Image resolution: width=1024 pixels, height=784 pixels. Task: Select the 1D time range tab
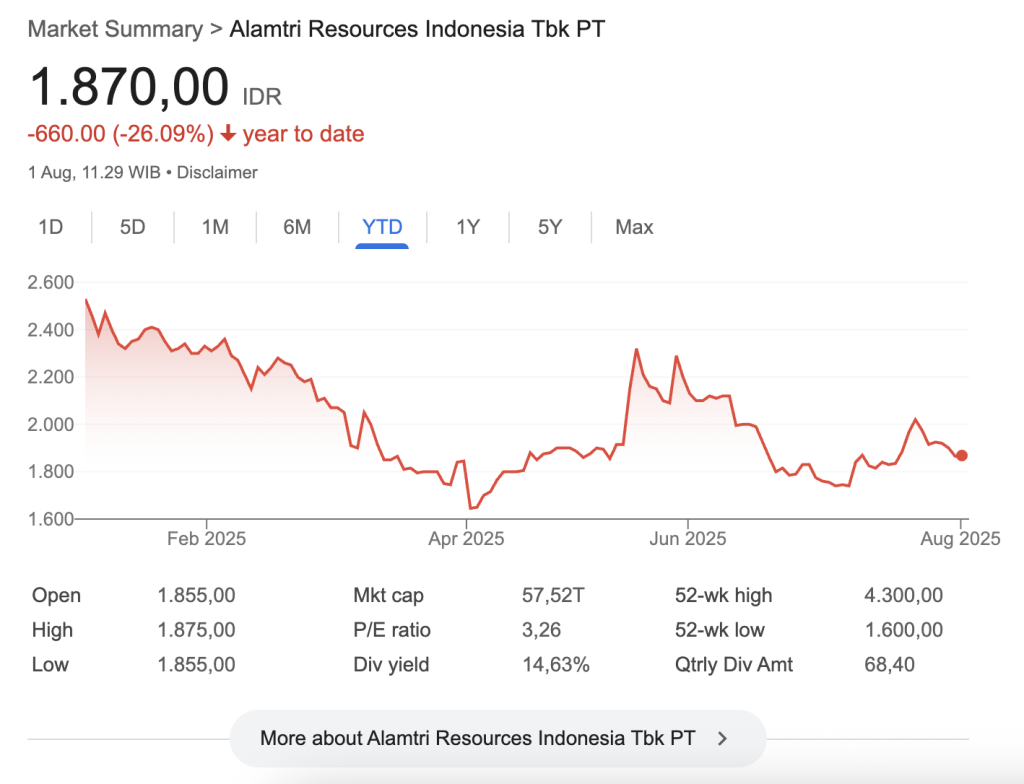[50, 227]
